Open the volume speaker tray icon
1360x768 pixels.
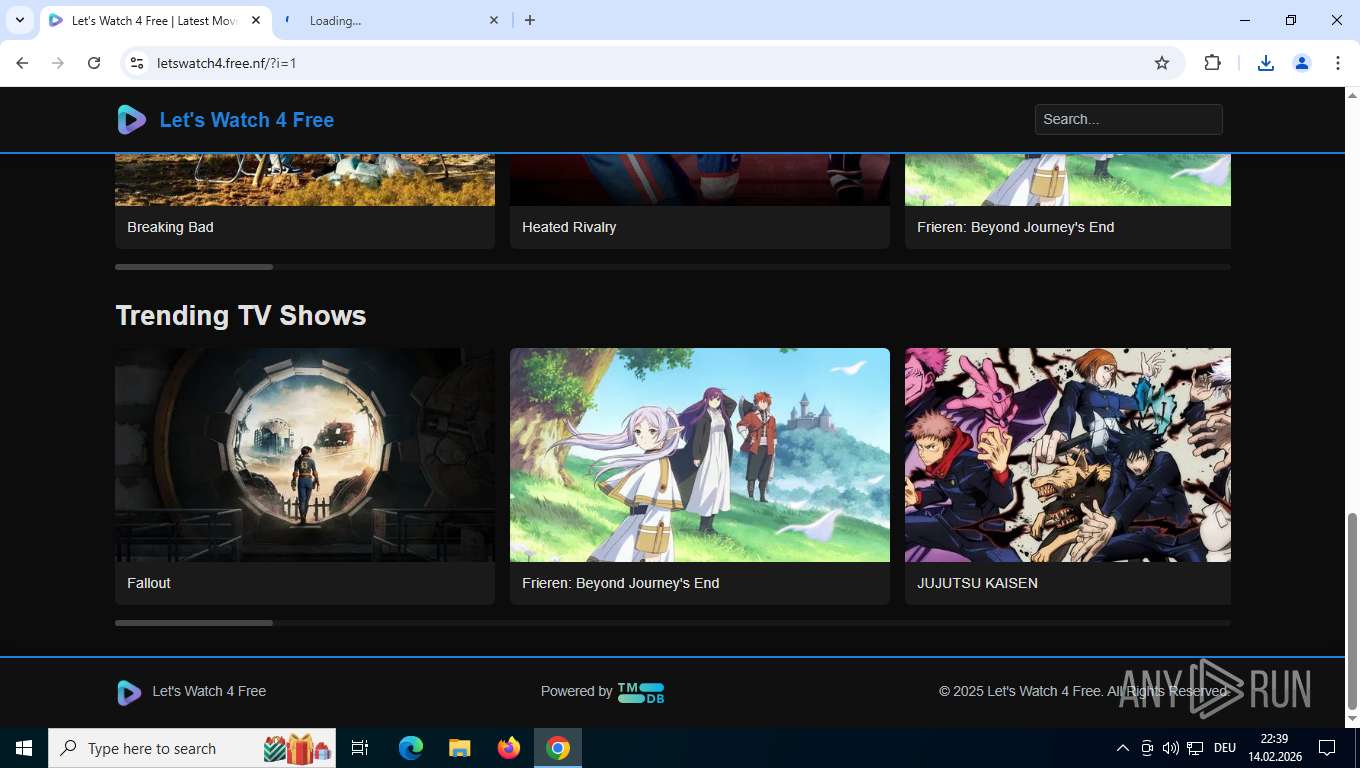1171,748
